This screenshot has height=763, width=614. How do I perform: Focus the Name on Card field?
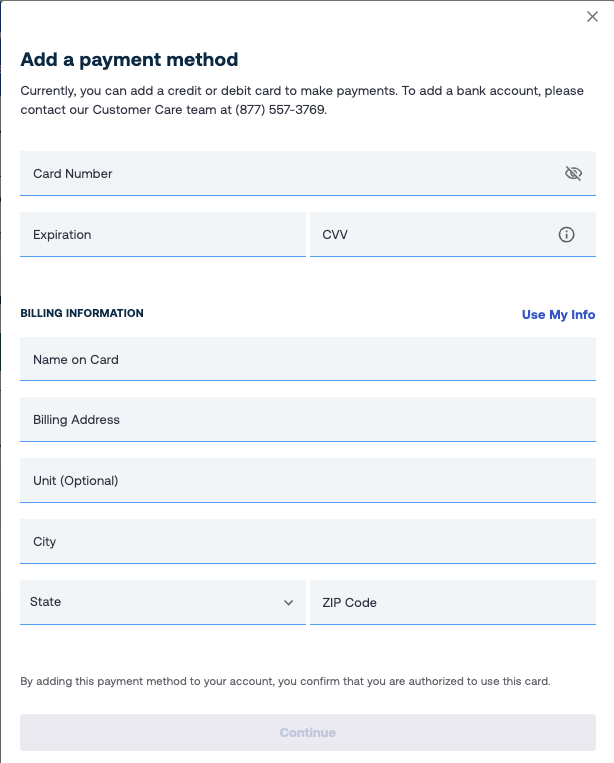click(307, 360)
